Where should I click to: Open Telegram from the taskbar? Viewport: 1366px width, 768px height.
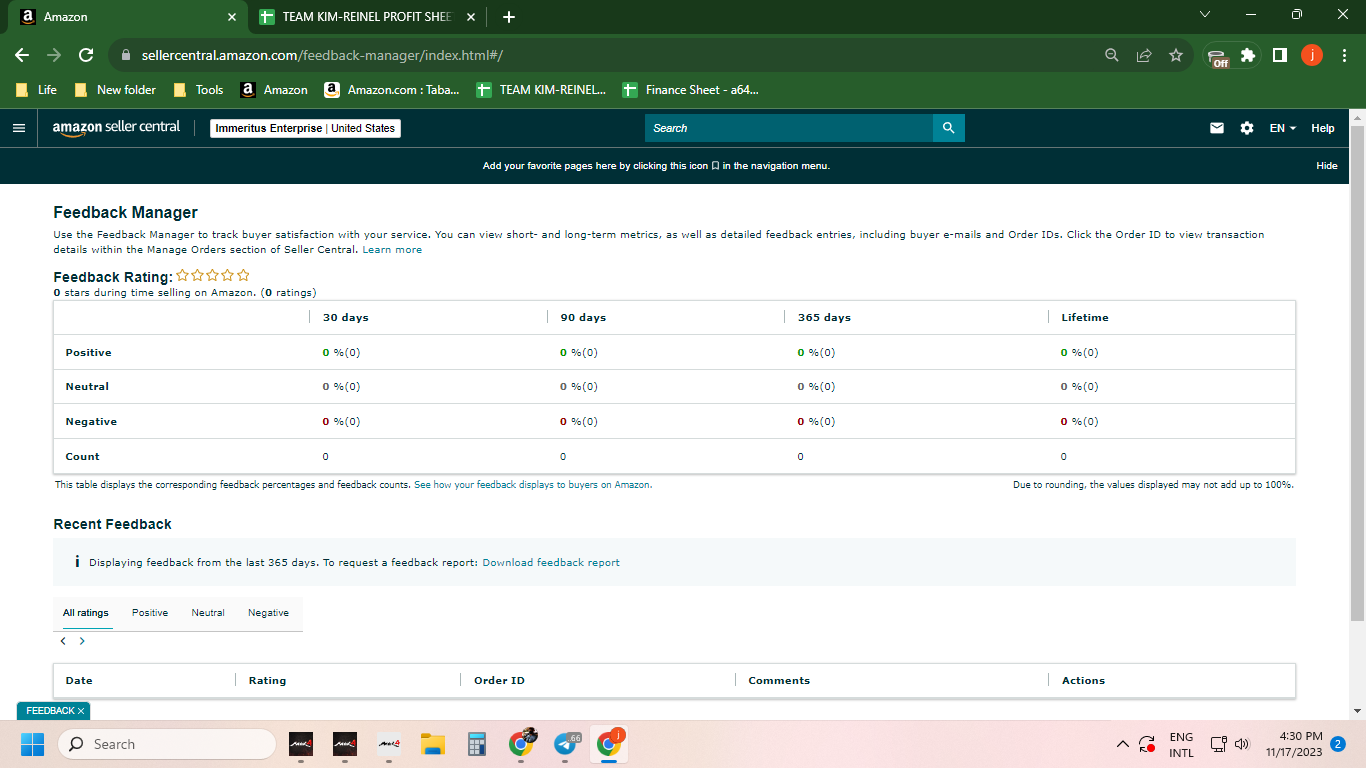pos(566,744)
